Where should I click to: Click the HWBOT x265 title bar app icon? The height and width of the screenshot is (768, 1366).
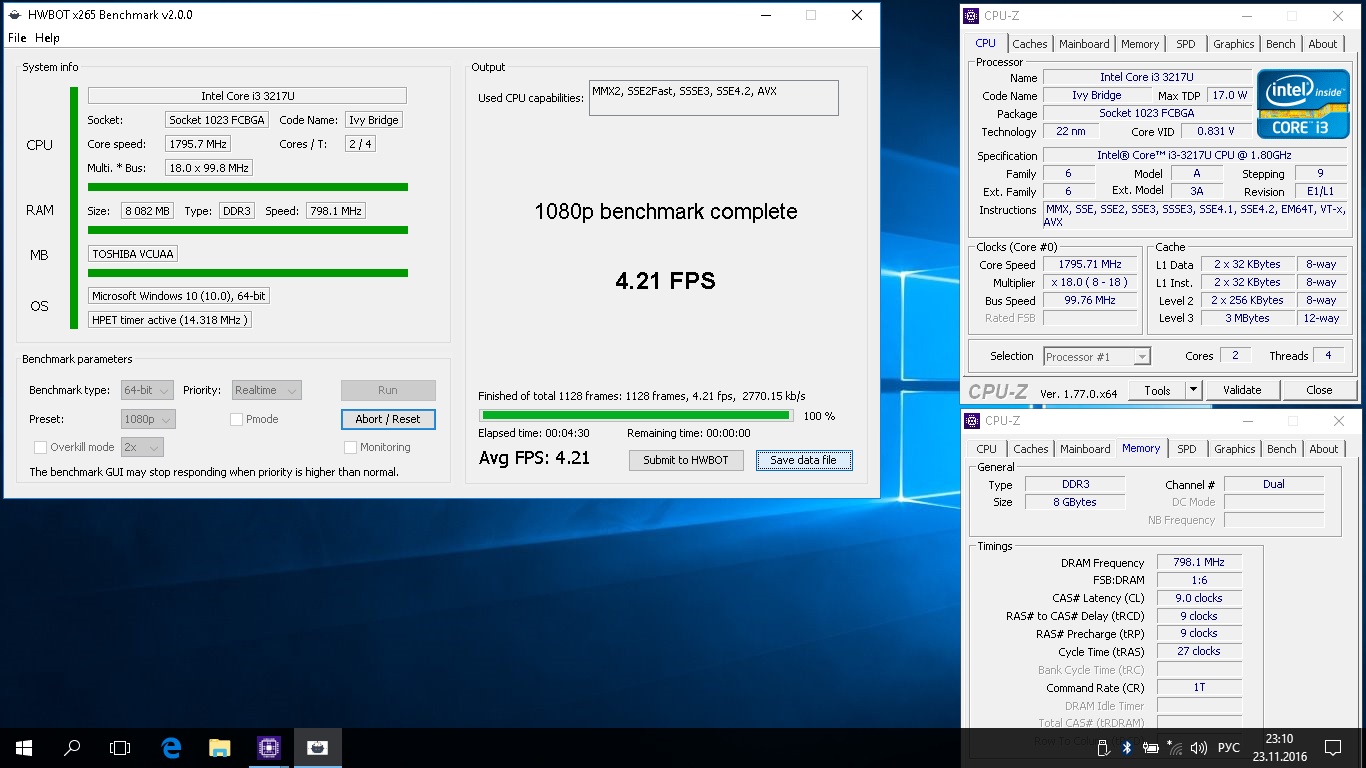(x=13, y=15)
